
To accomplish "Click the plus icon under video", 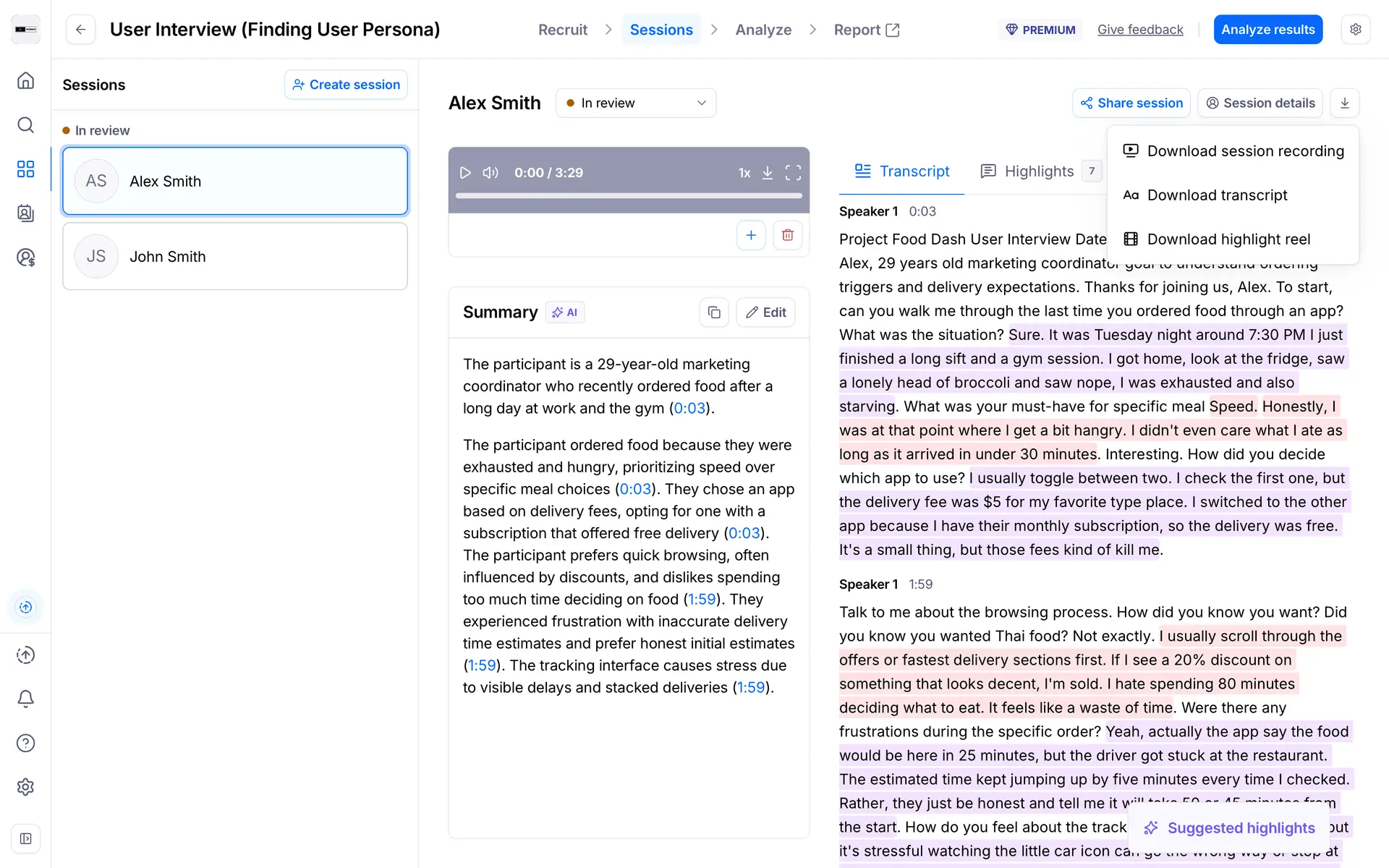I will pos(751,235).
